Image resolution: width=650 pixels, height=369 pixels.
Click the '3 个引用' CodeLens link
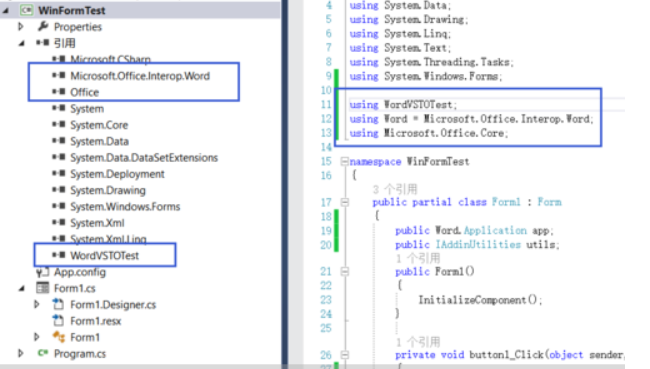[x=395, y=189]
